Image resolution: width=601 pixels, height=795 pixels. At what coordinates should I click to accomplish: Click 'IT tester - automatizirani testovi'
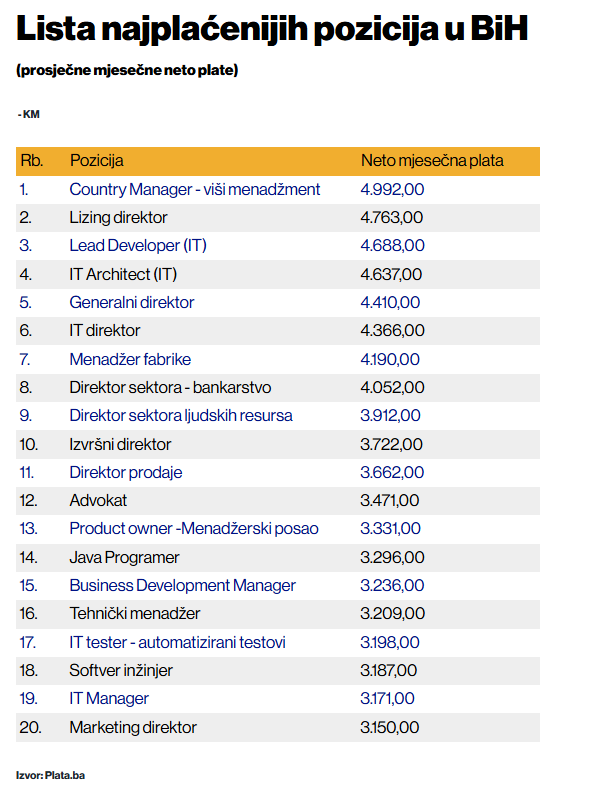coord(177,642)
